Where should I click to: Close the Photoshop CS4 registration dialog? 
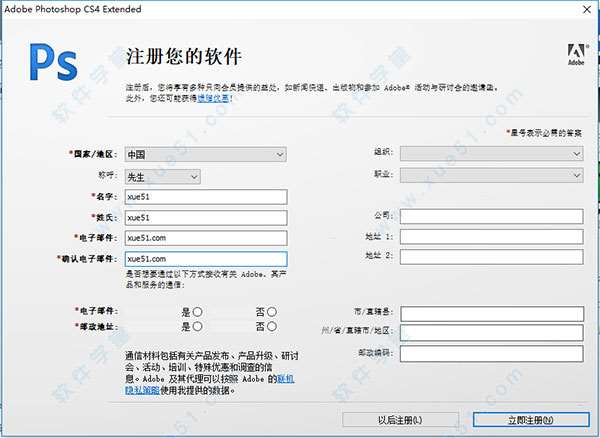click(x=587, y=9)
